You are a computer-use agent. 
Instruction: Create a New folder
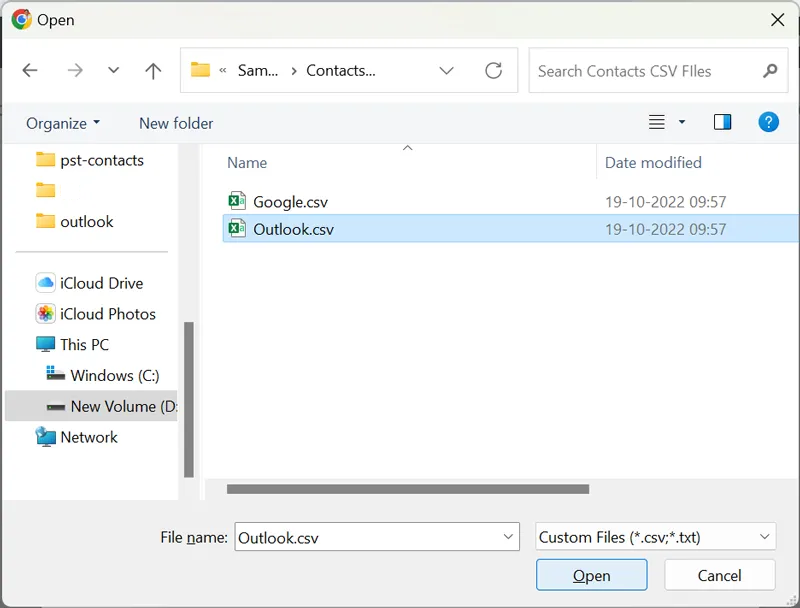176,123
